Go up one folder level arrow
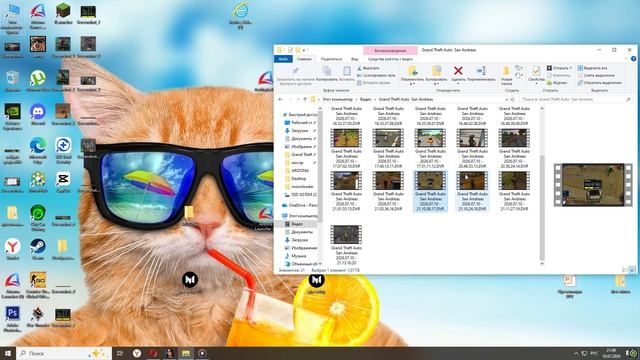The image size is (640, 360). click(x=304, y=99)
